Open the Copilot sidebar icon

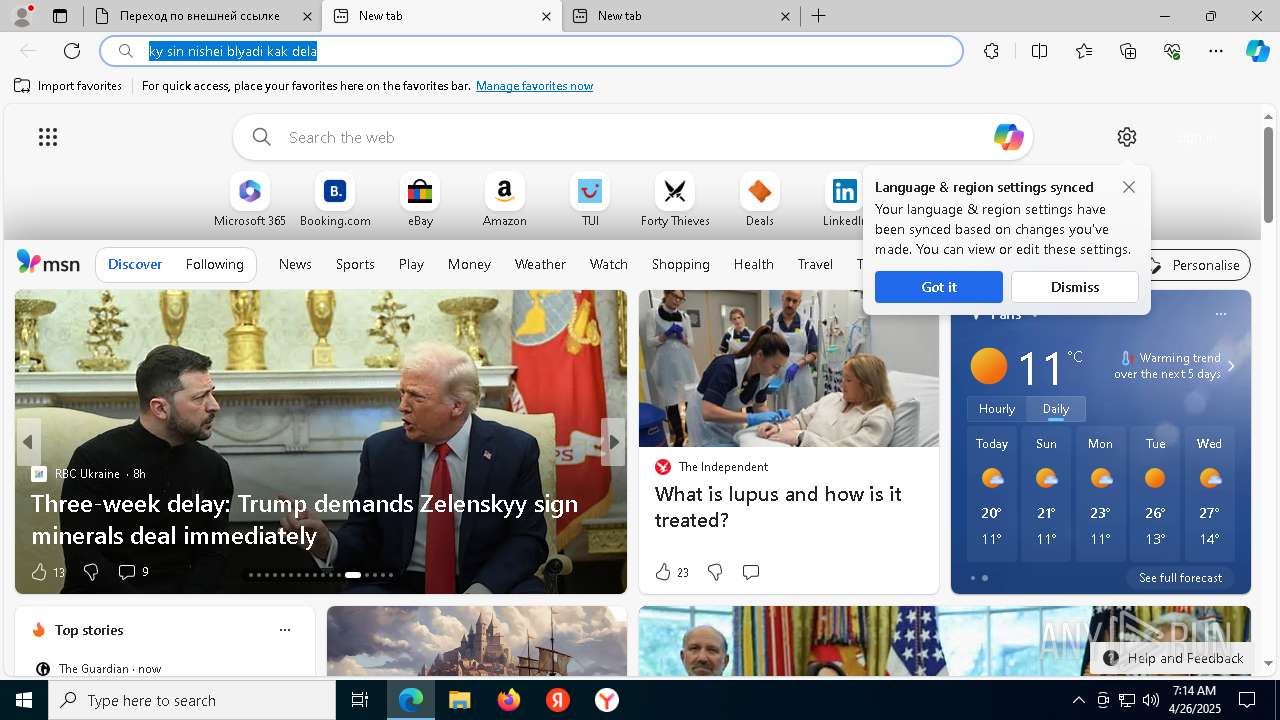pyautogui.click(x=1257, y=51)
